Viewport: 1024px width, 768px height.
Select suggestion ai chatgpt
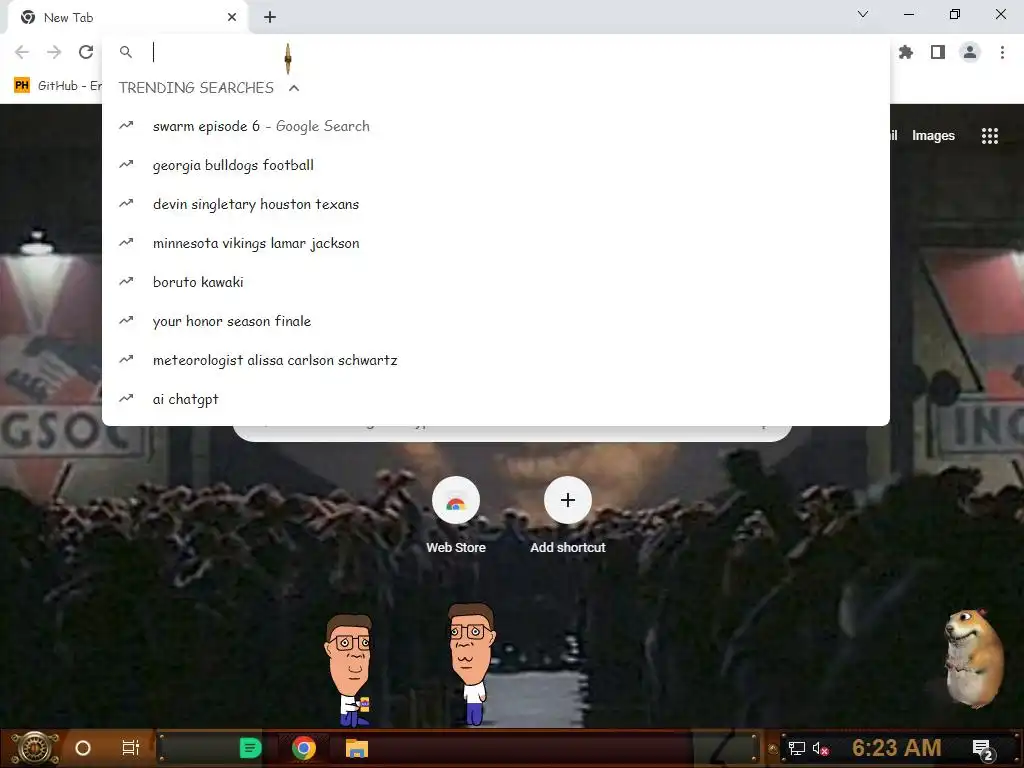click(496, 399)
